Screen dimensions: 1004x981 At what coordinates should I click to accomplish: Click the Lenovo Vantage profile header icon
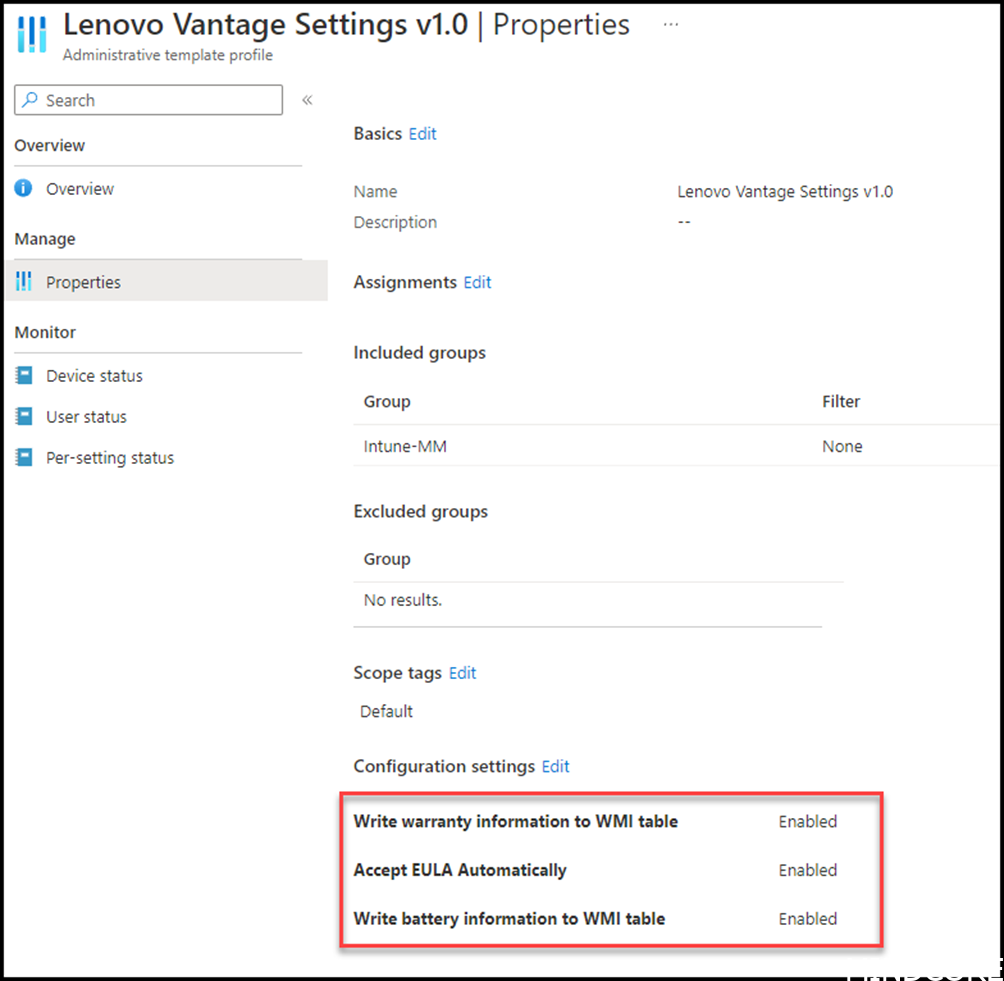click(31, 35)
